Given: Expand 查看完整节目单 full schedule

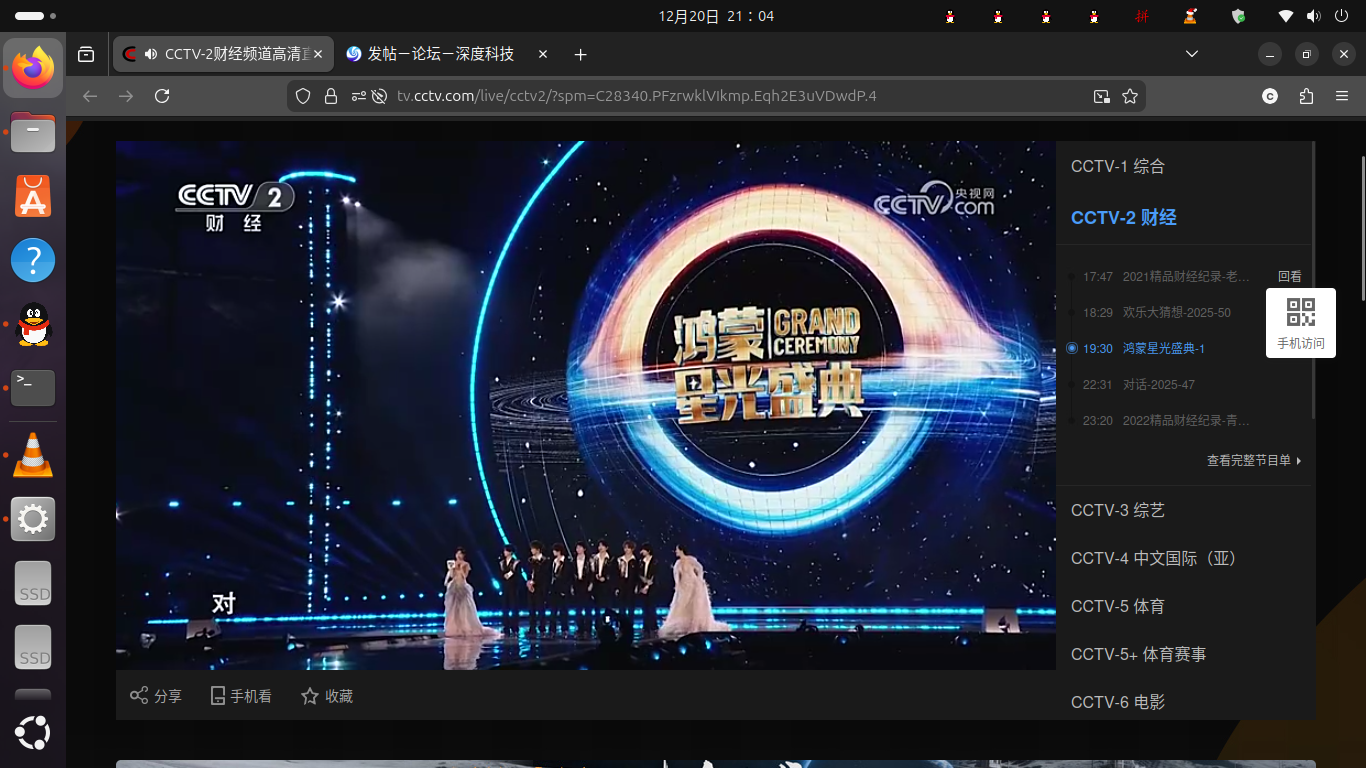Looking at the screenshot, I should (x=1254, y=461).
